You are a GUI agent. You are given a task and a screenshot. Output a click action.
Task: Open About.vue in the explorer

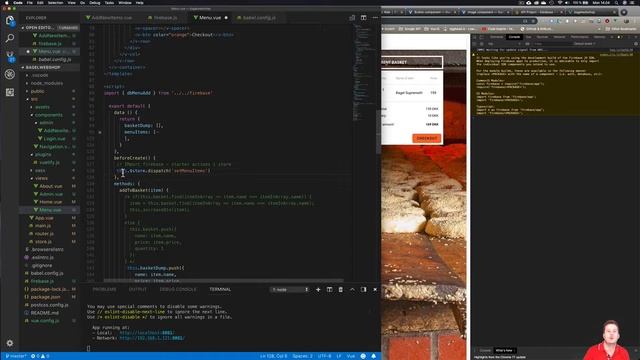[x=51, y=186]
